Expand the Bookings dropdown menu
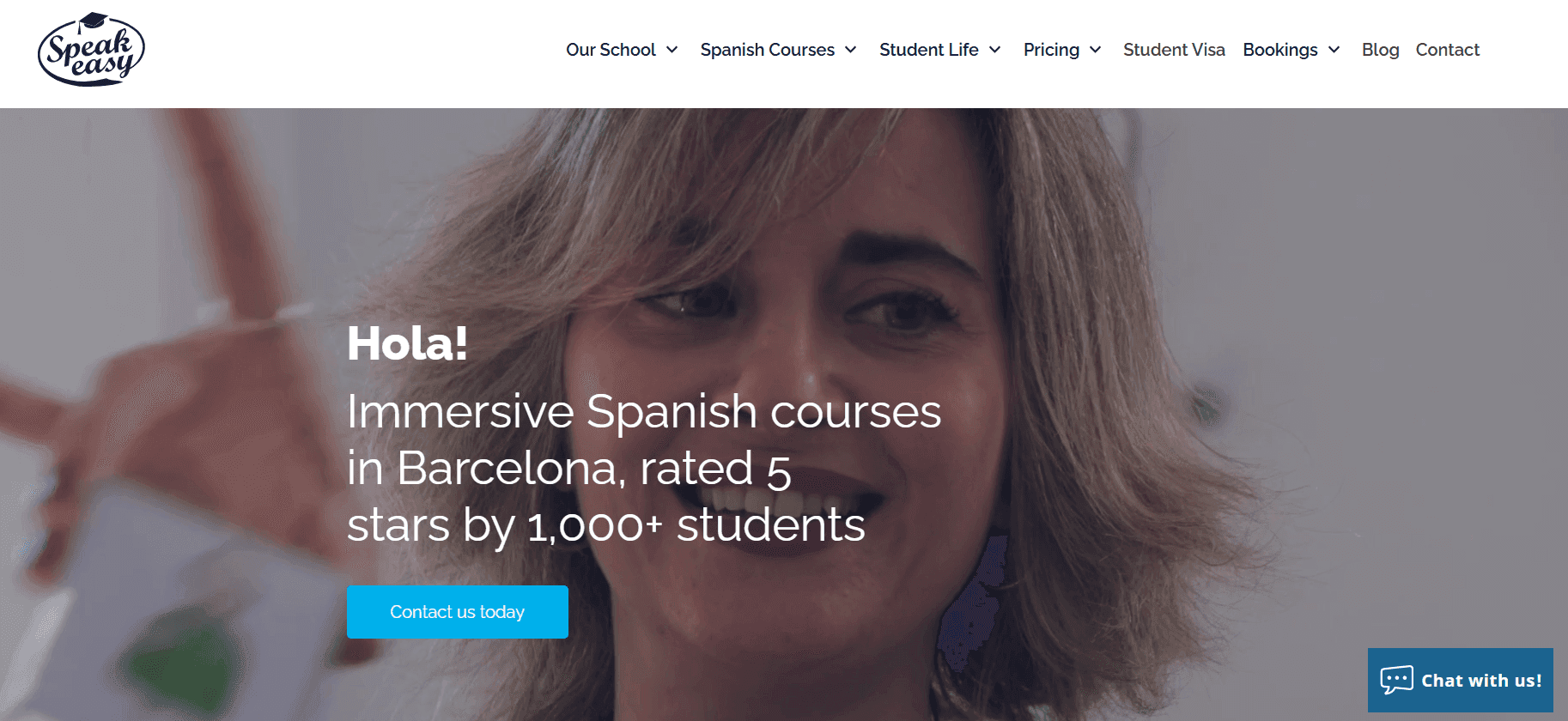Screen dimensions: 1568x721 [x=1280, y=50]
